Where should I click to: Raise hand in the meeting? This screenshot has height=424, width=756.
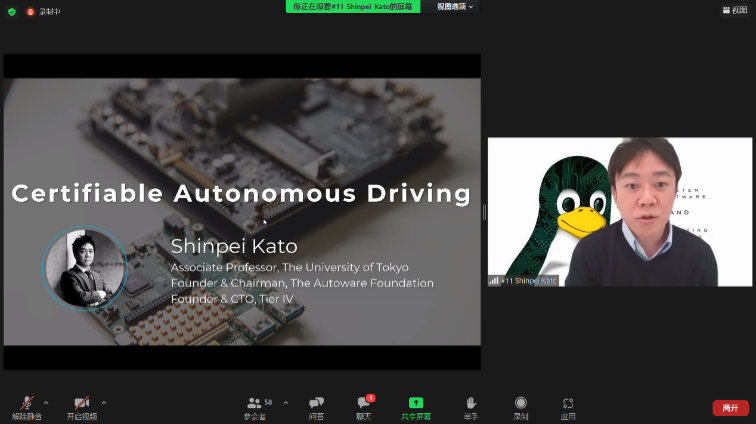471,408
